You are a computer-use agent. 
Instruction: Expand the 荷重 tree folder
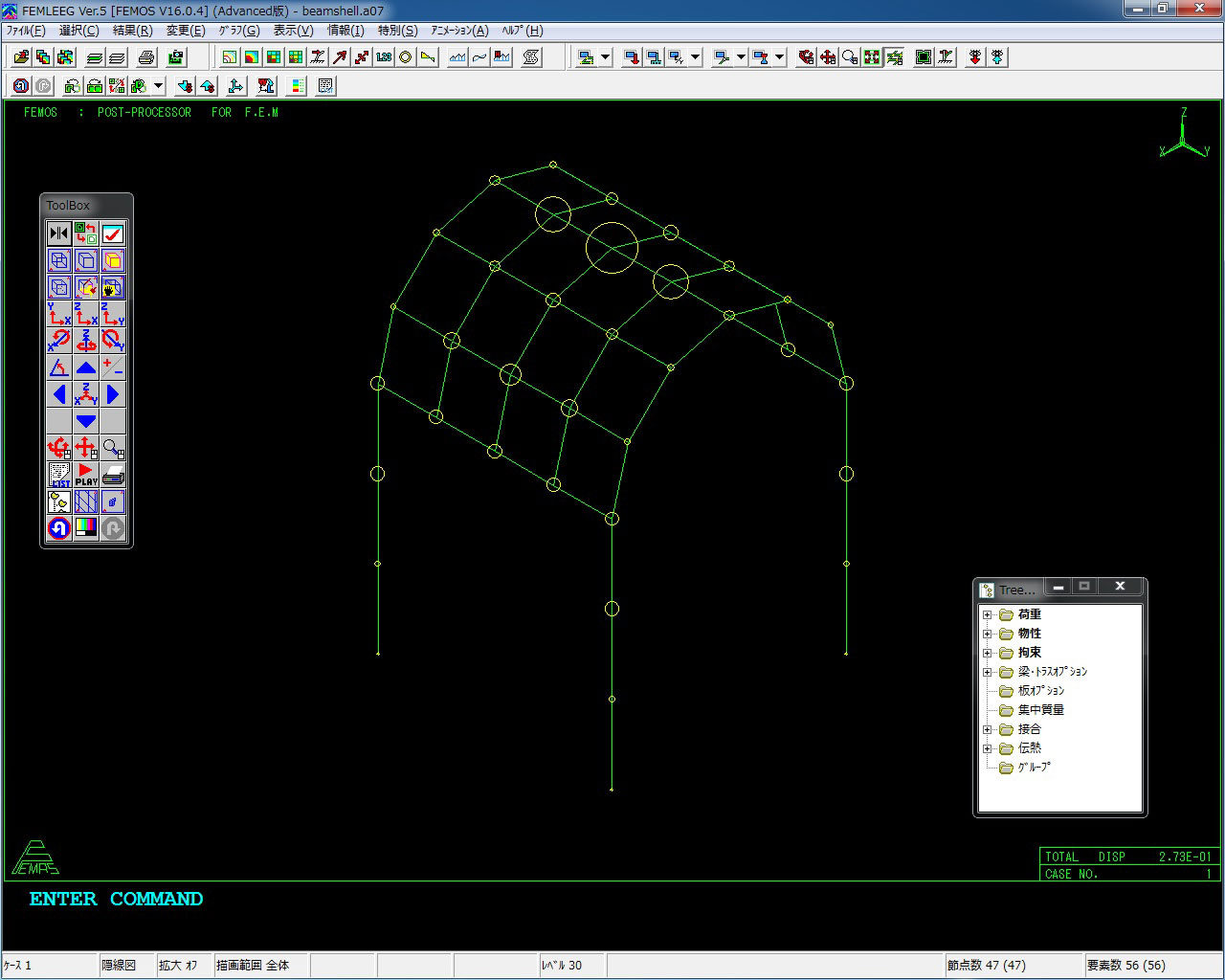click(x=988, y=614)
